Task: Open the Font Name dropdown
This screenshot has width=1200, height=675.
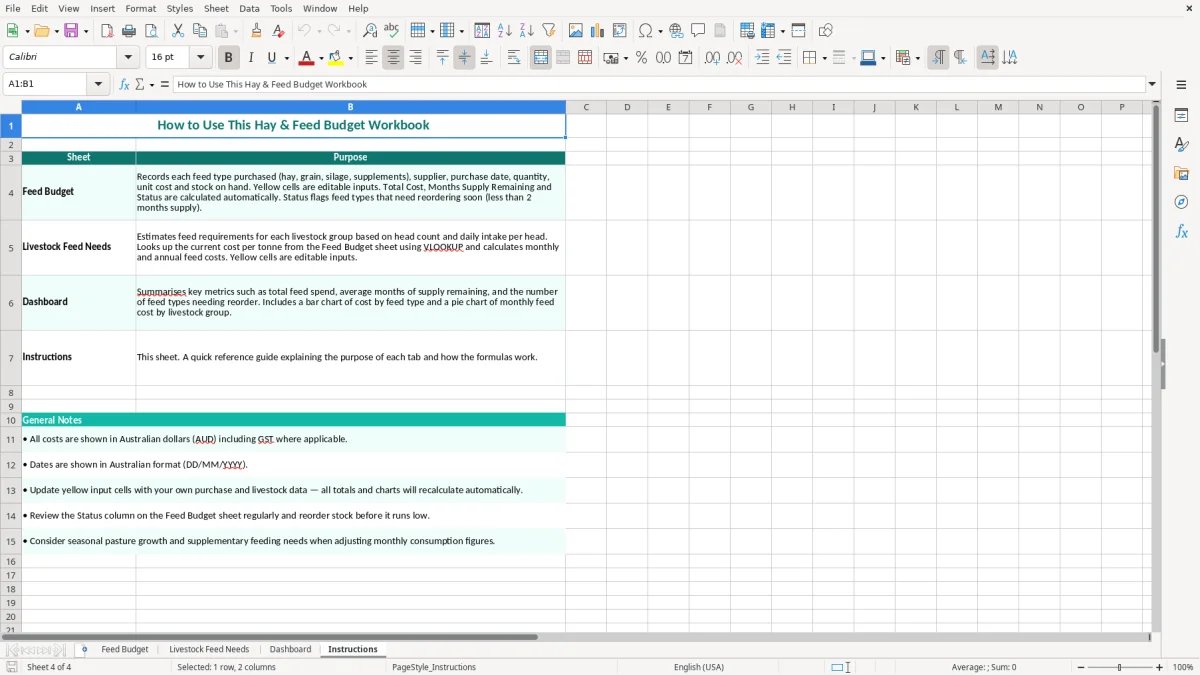Action: click(x=128, y=58)
